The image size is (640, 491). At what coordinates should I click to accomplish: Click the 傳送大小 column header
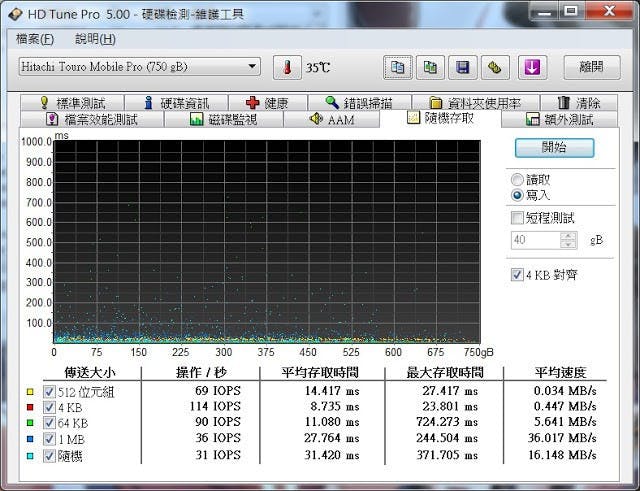(x=90, y=372)
